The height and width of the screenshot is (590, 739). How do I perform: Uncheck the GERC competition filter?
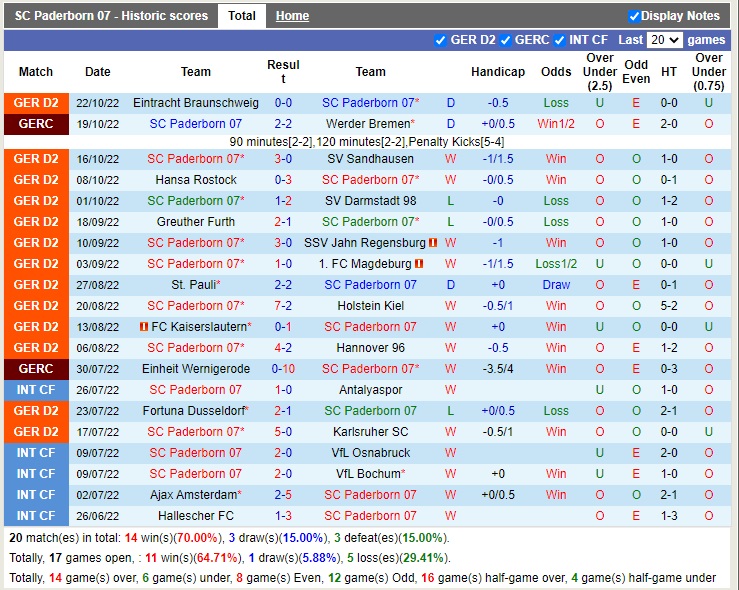506,40
